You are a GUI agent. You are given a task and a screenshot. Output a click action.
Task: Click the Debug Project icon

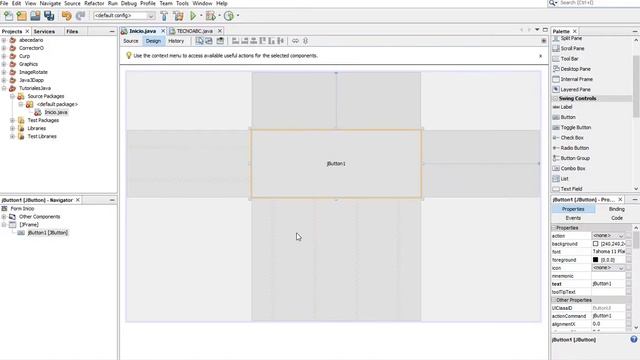point(211,16)
